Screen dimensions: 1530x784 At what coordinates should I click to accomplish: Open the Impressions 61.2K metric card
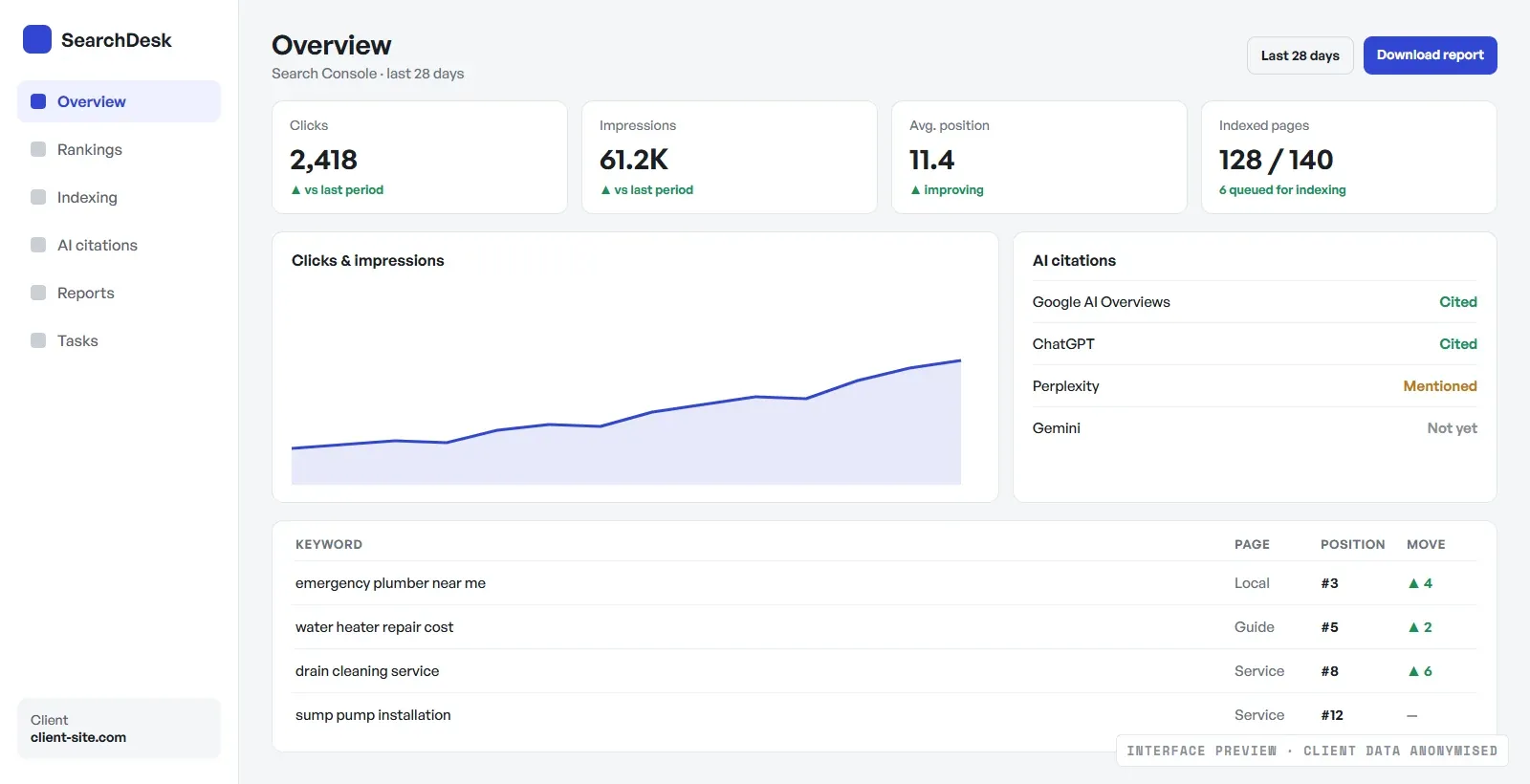pos(730,157)
